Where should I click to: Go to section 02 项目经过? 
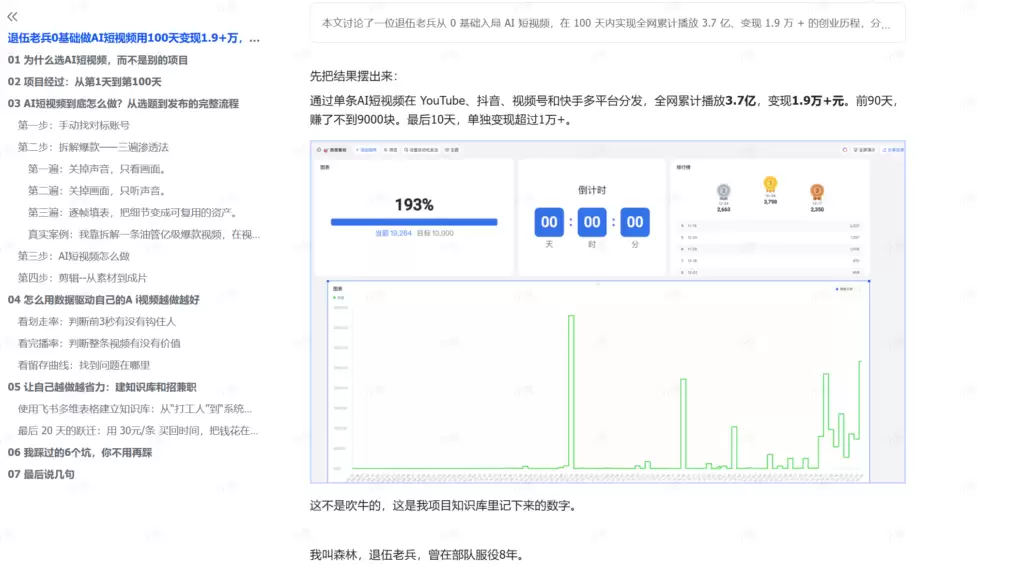[84, 82]
